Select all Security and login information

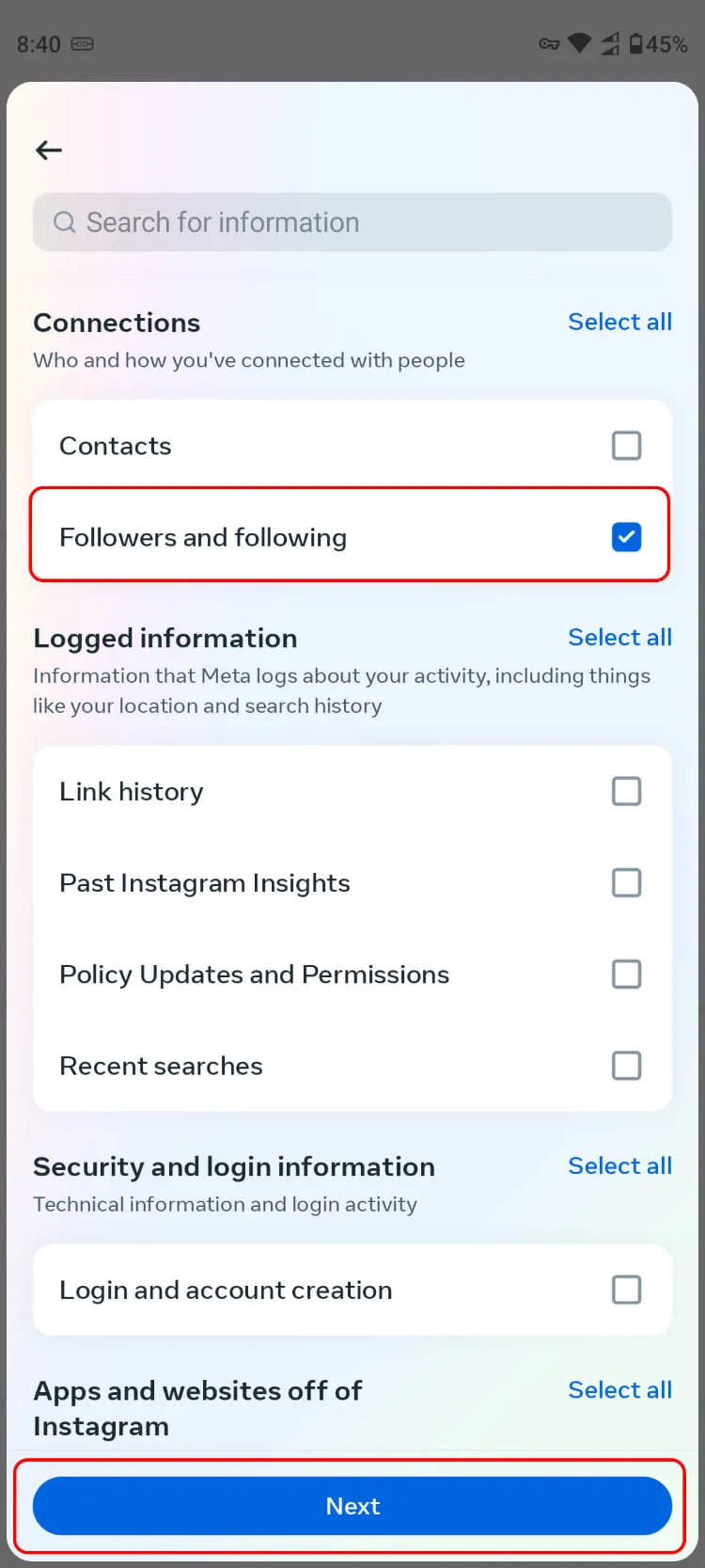point(619,1165)
